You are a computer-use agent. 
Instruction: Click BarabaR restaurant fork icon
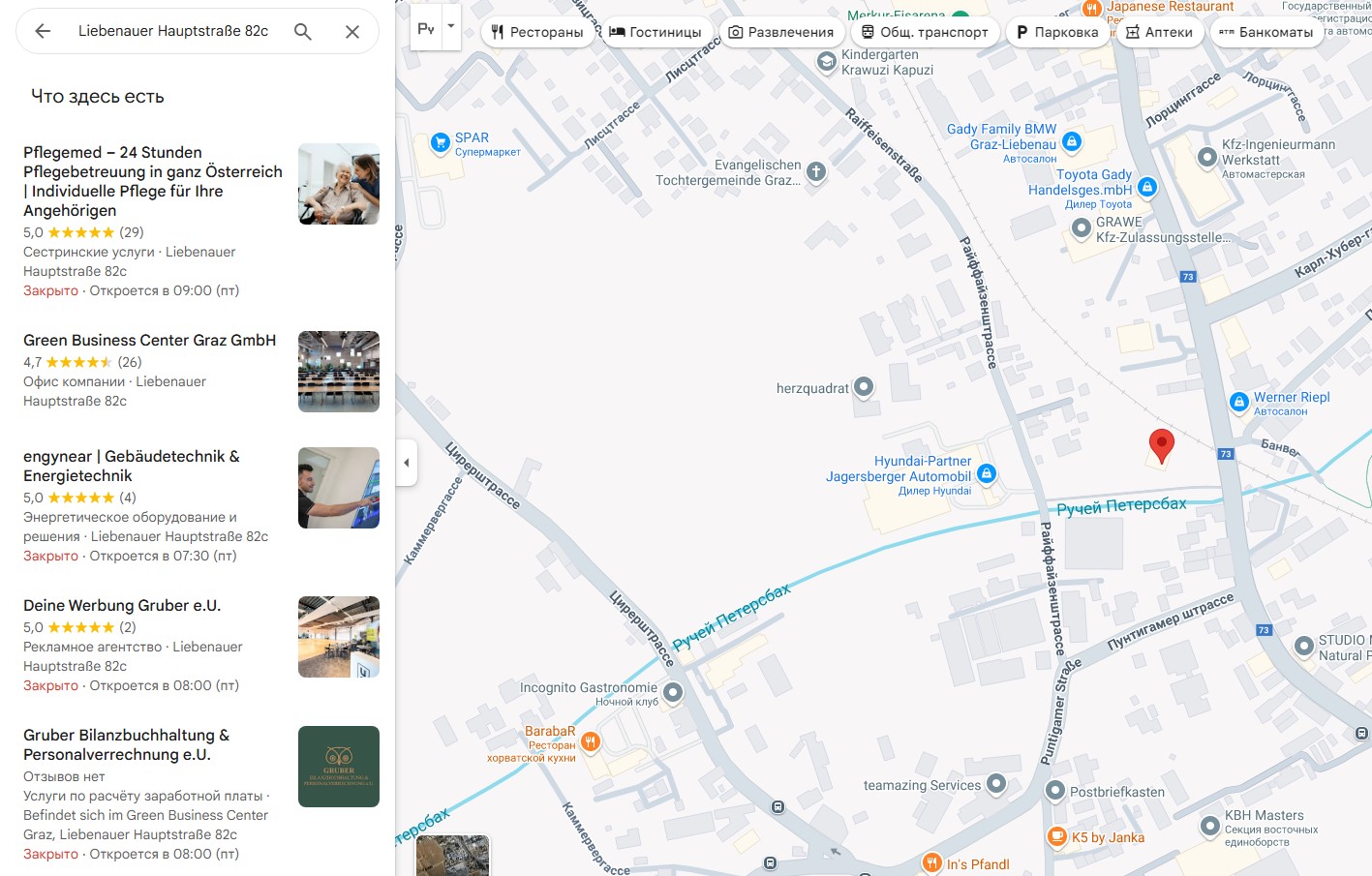(x=591, y=742)
